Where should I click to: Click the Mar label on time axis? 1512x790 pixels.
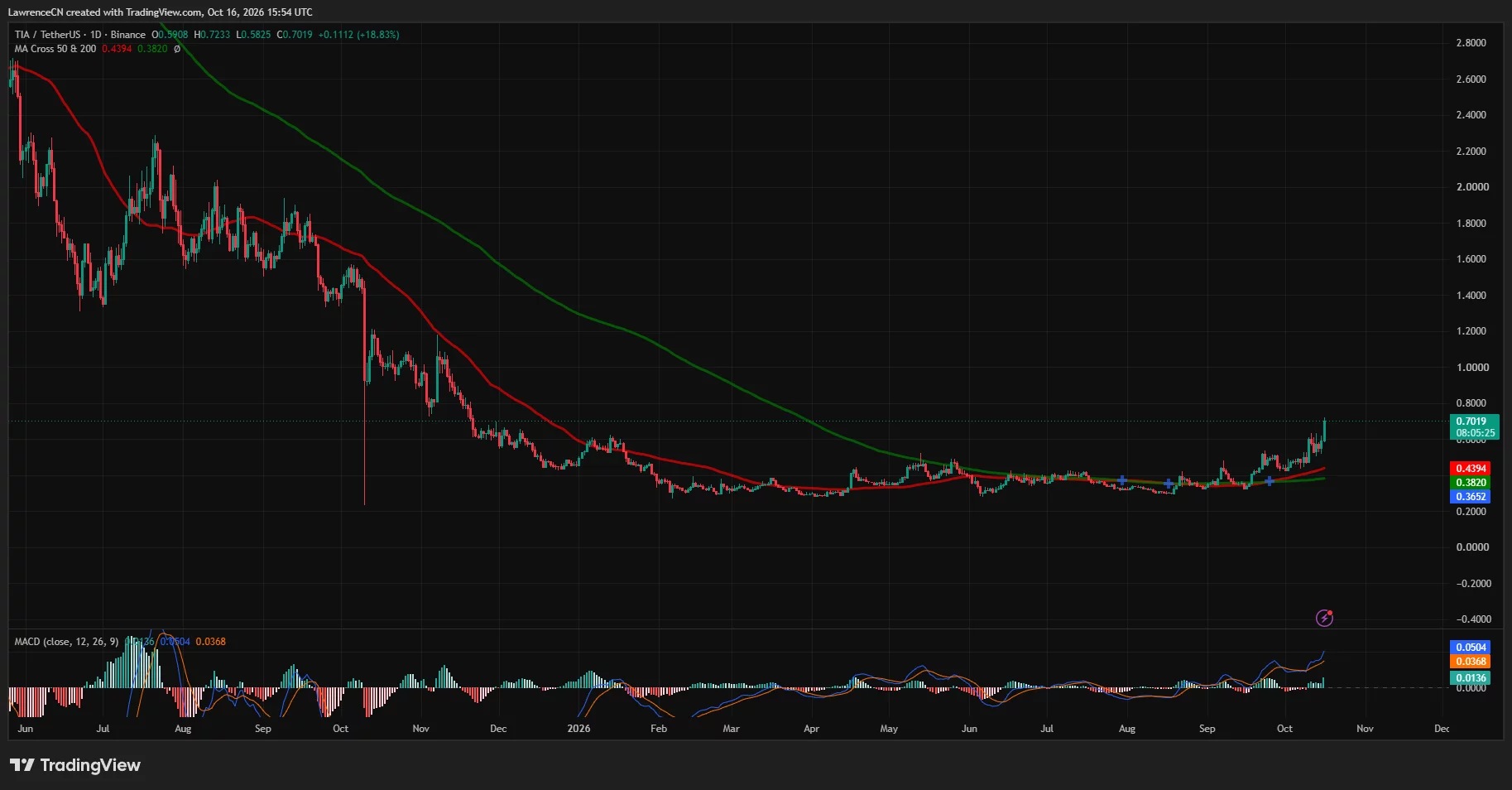pos(731,729)
